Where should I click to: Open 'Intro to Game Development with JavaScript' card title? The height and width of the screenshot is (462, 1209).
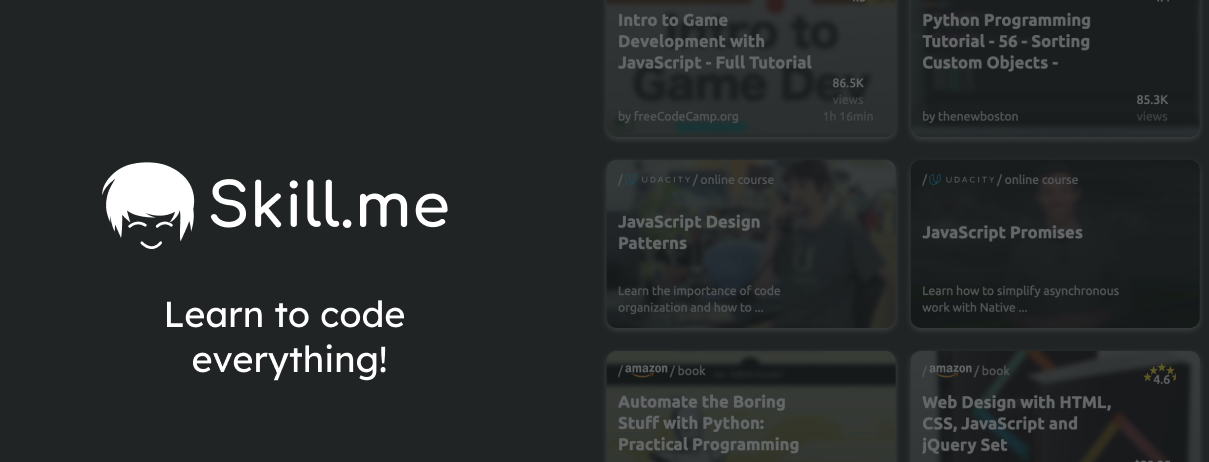point(715,41)
